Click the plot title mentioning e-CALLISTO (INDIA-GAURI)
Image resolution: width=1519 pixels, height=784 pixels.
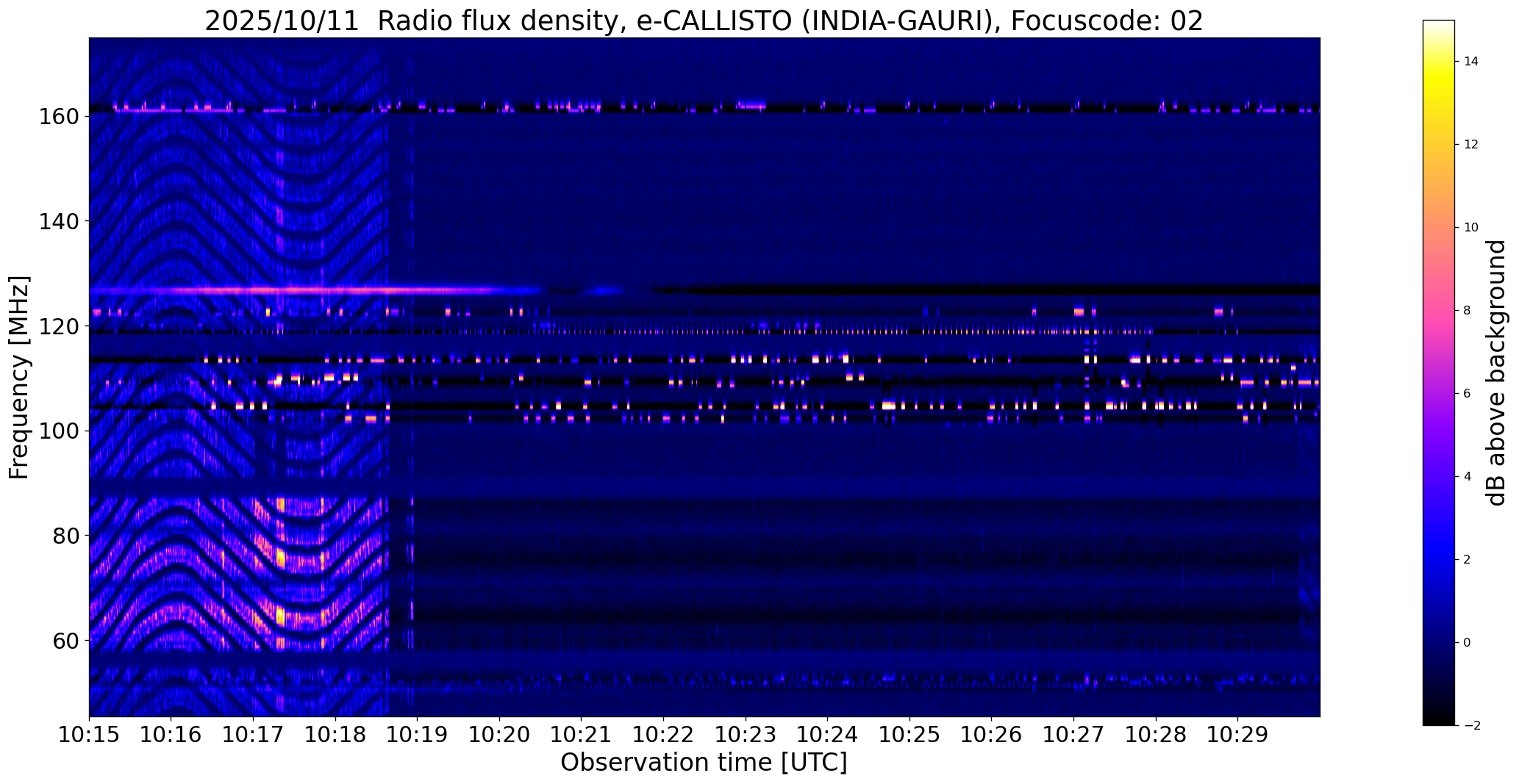pos(704,21)
